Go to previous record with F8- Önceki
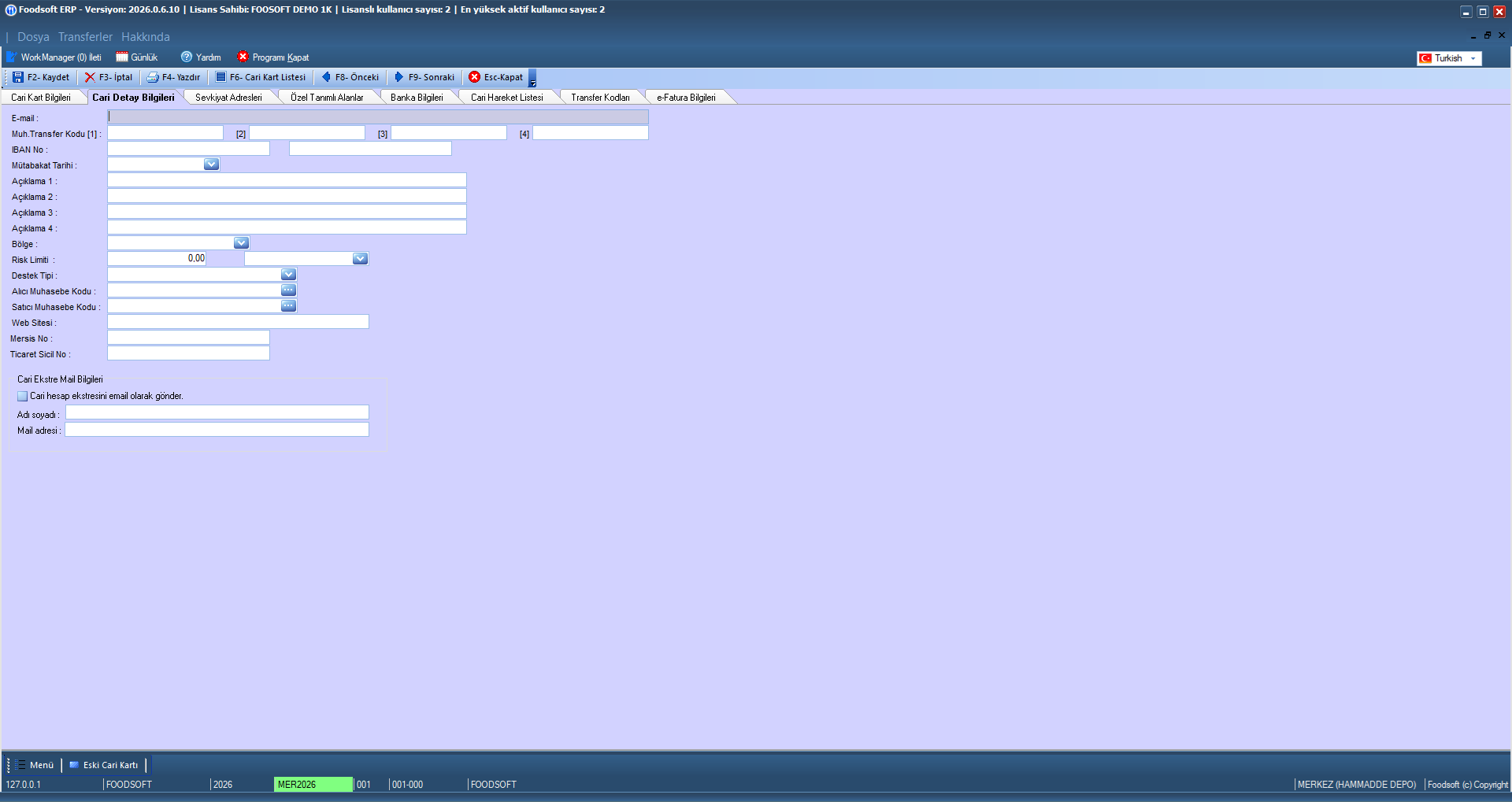The image size is (1512, 802). pos(350,77)
